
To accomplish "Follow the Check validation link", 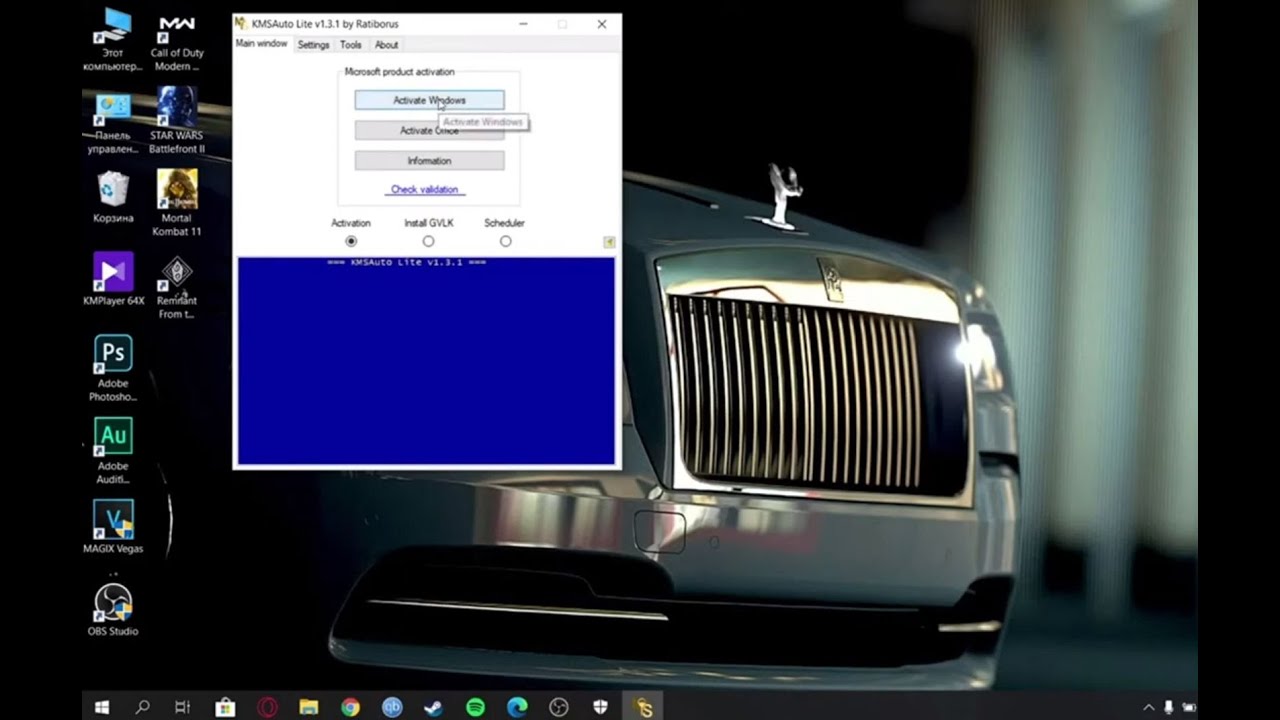I will (424, 189).
